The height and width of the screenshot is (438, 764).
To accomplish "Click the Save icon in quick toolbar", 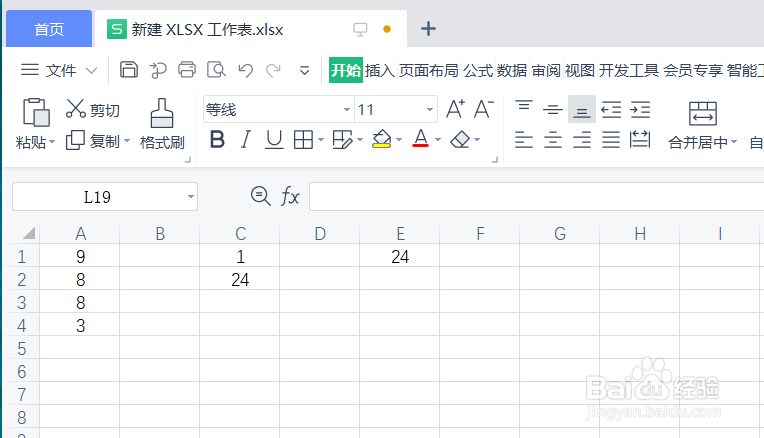I will (x=129, y=70).
